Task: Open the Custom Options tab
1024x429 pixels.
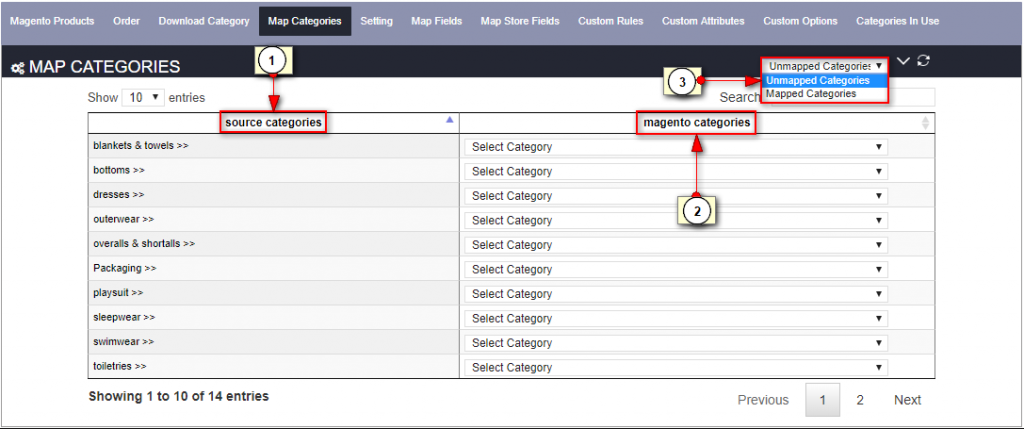Action: click(x=801, y=21)
